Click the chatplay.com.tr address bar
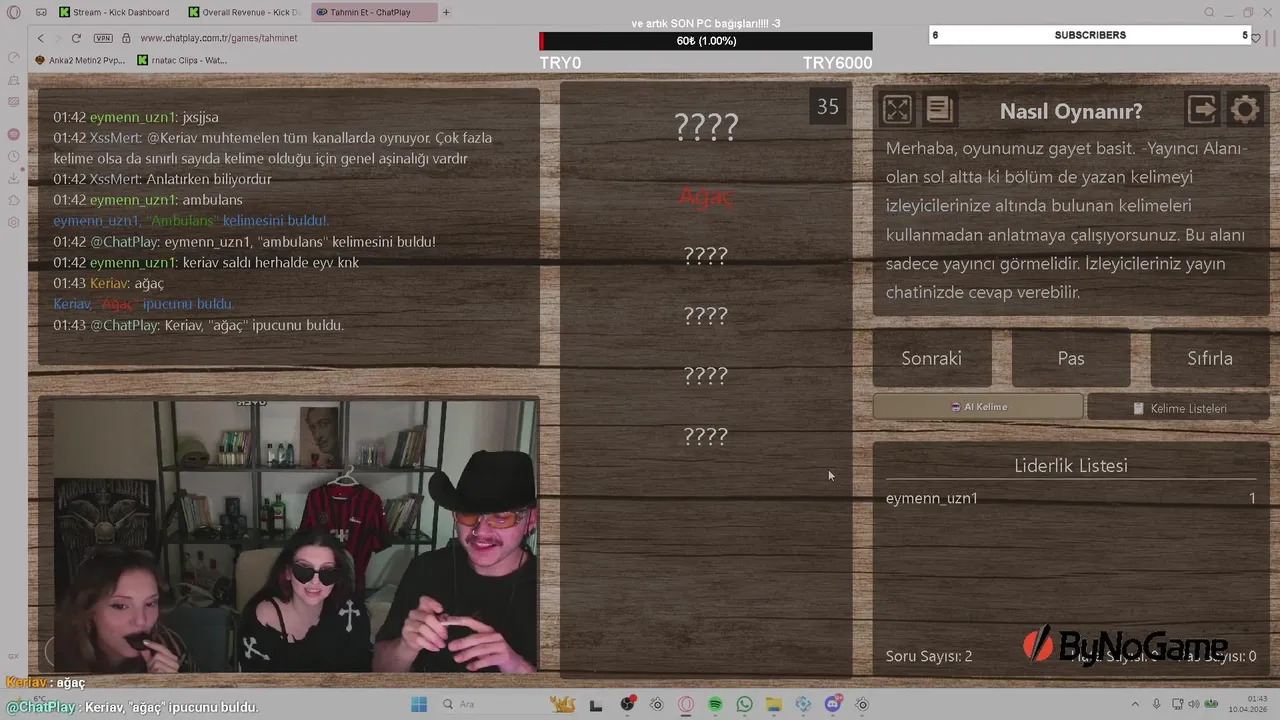1280x720 pixels. point(219,38)
